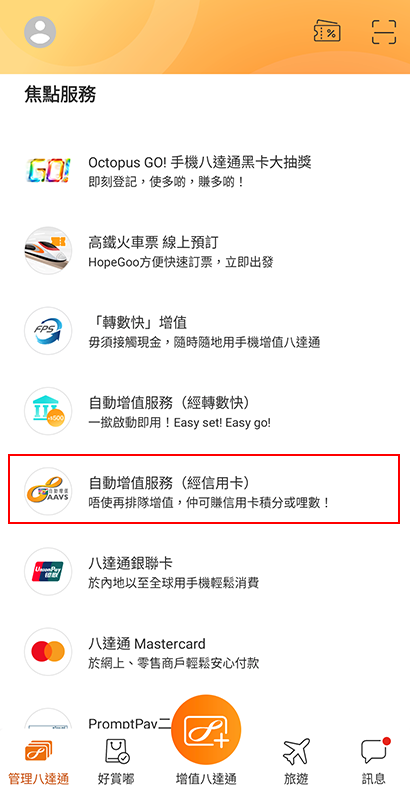This screenshot has height=800, width=410.
Task: Tap the orange 增值八達通 center button
Action: 206,730
